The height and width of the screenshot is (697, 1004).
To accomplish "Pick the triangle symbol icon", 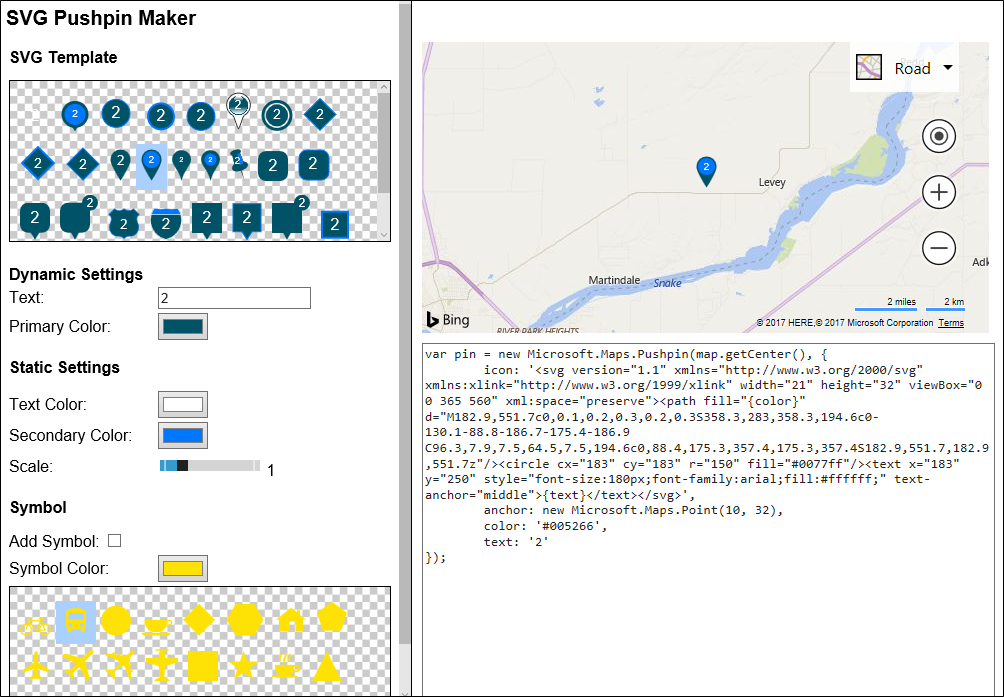I will tap(327, 664).
